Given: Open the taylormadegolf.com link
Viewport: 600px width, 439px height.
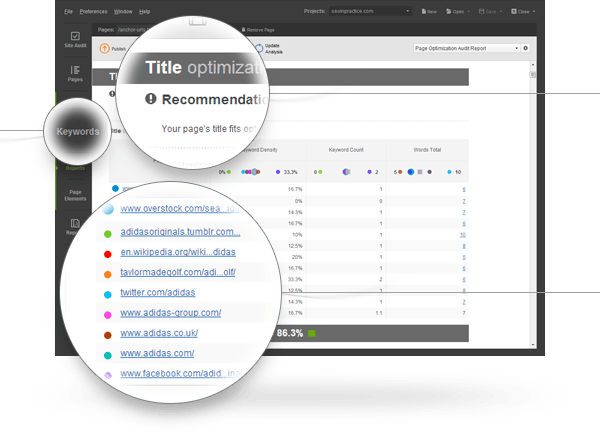Looking at the screenshot, I should [x=178, y=272].
